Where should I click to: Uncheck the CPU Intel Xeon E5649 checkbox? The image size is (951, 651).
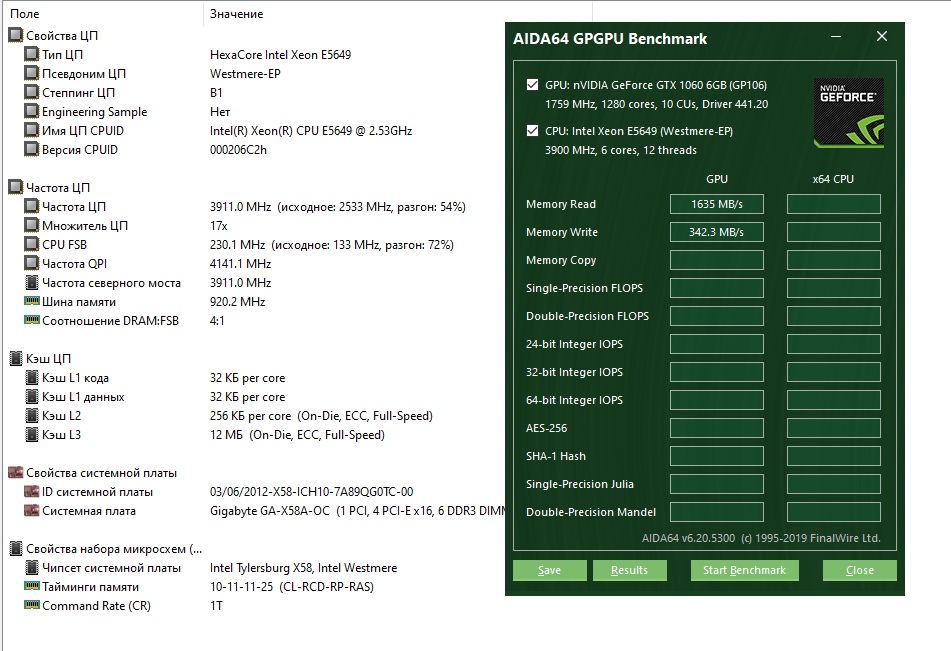click(x=533, y=131)
